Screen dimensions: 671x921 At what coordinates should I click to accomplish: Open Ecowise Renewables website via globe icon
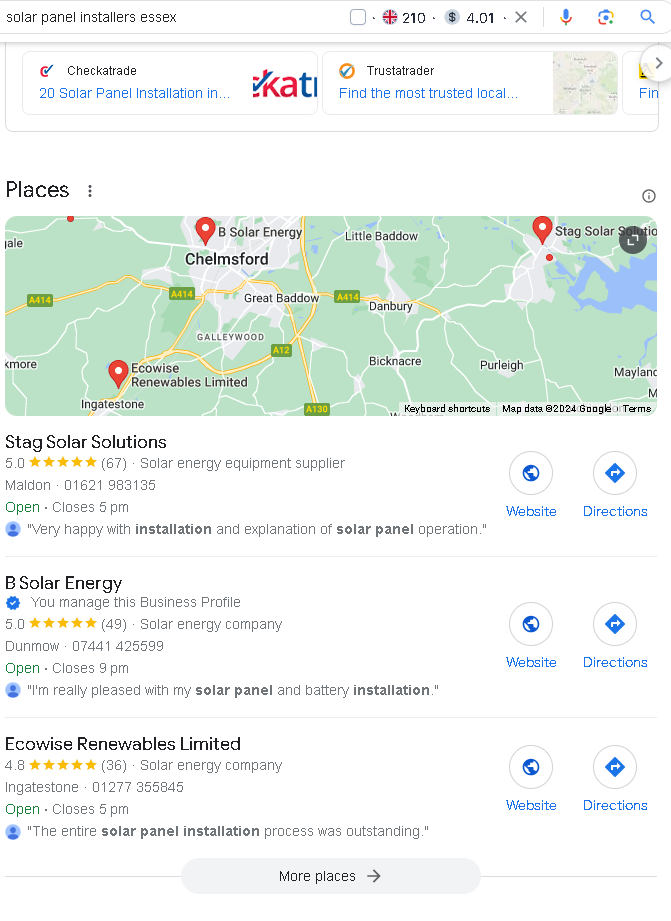click(531, 766)
